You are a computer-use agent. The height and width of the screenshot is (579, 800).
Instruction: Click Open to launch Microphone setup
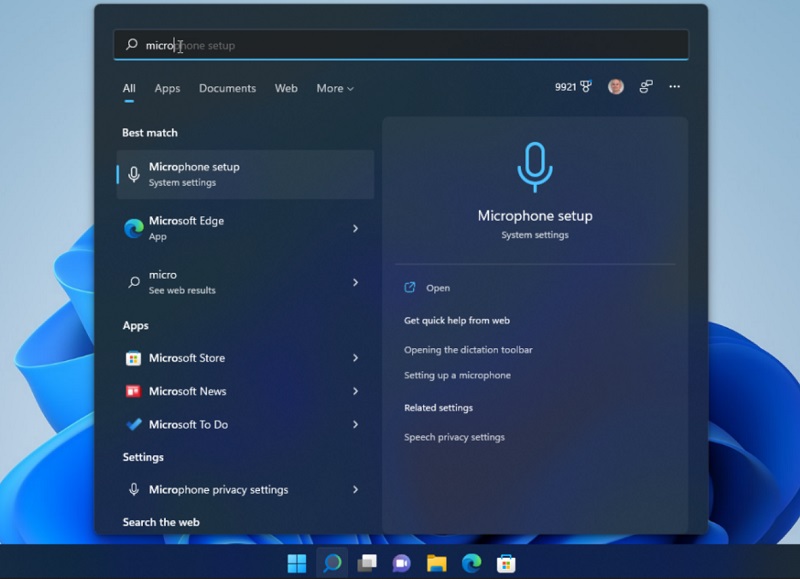coord(437,287)
